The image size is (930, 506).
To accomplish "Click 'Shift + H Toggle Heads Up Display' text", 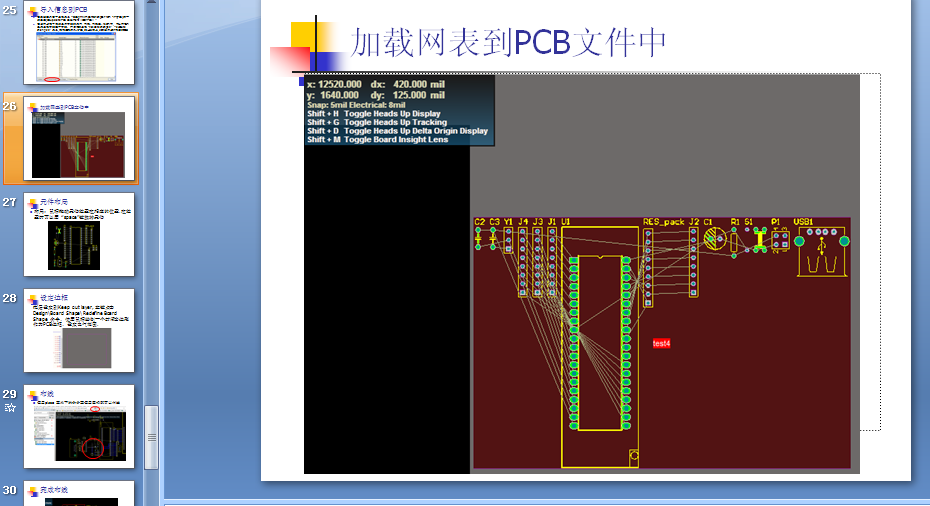I will 374,113.
